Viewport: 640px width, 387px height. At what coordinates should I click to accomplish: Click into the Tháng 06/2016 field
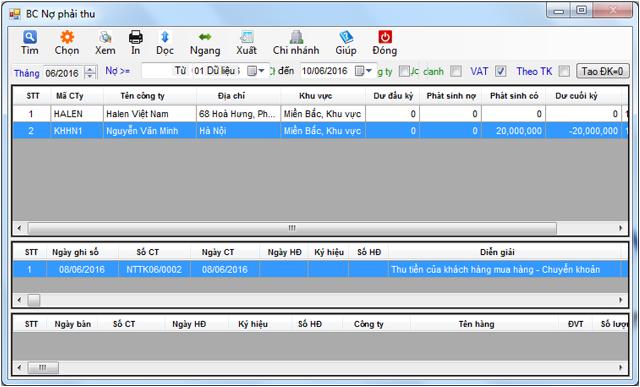63,73
